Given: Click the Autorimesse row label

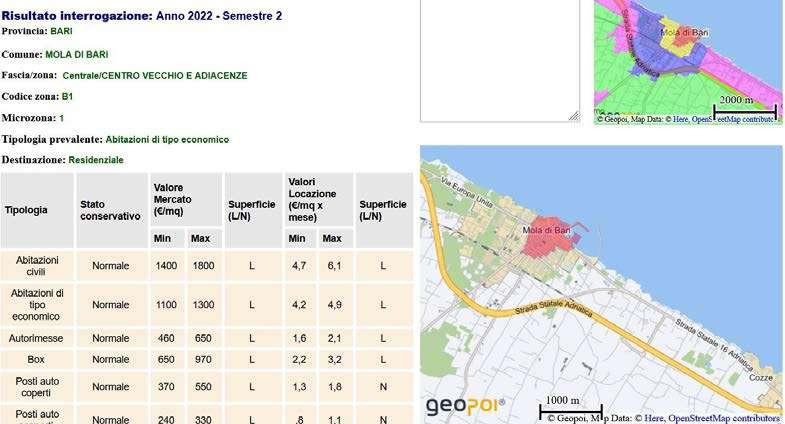Looking at the screenshot, I should (x=36, y=338).
